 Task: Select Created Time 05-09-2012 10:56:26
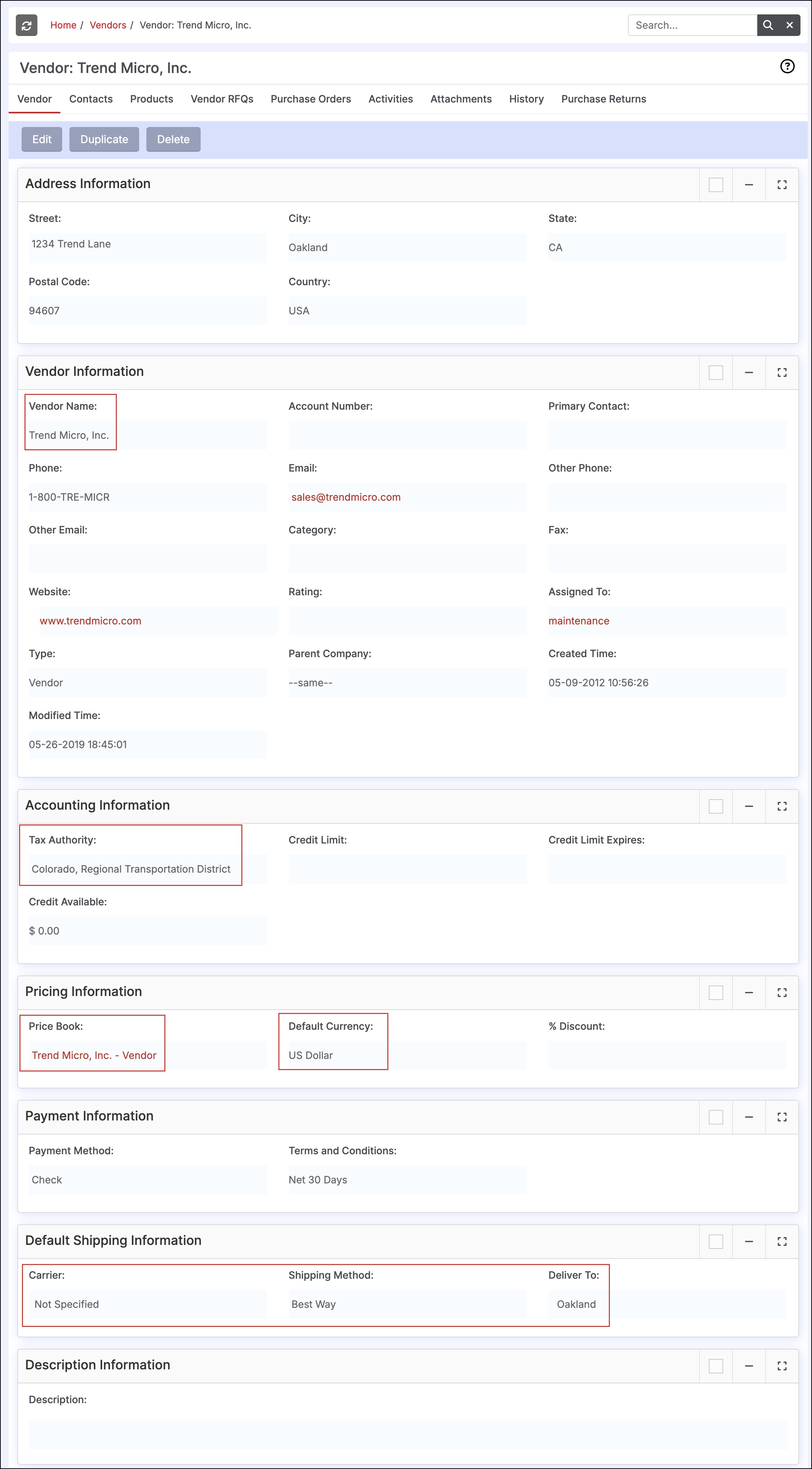pyautogui.click(x=598, y=683)
